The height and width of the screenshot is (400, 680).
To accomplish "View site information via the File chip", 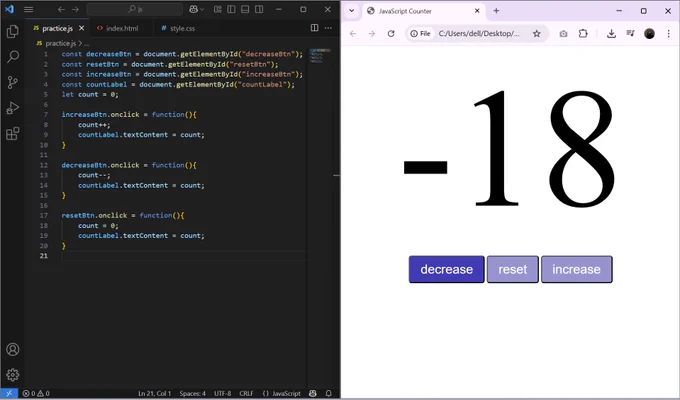I will pos(421,33).
